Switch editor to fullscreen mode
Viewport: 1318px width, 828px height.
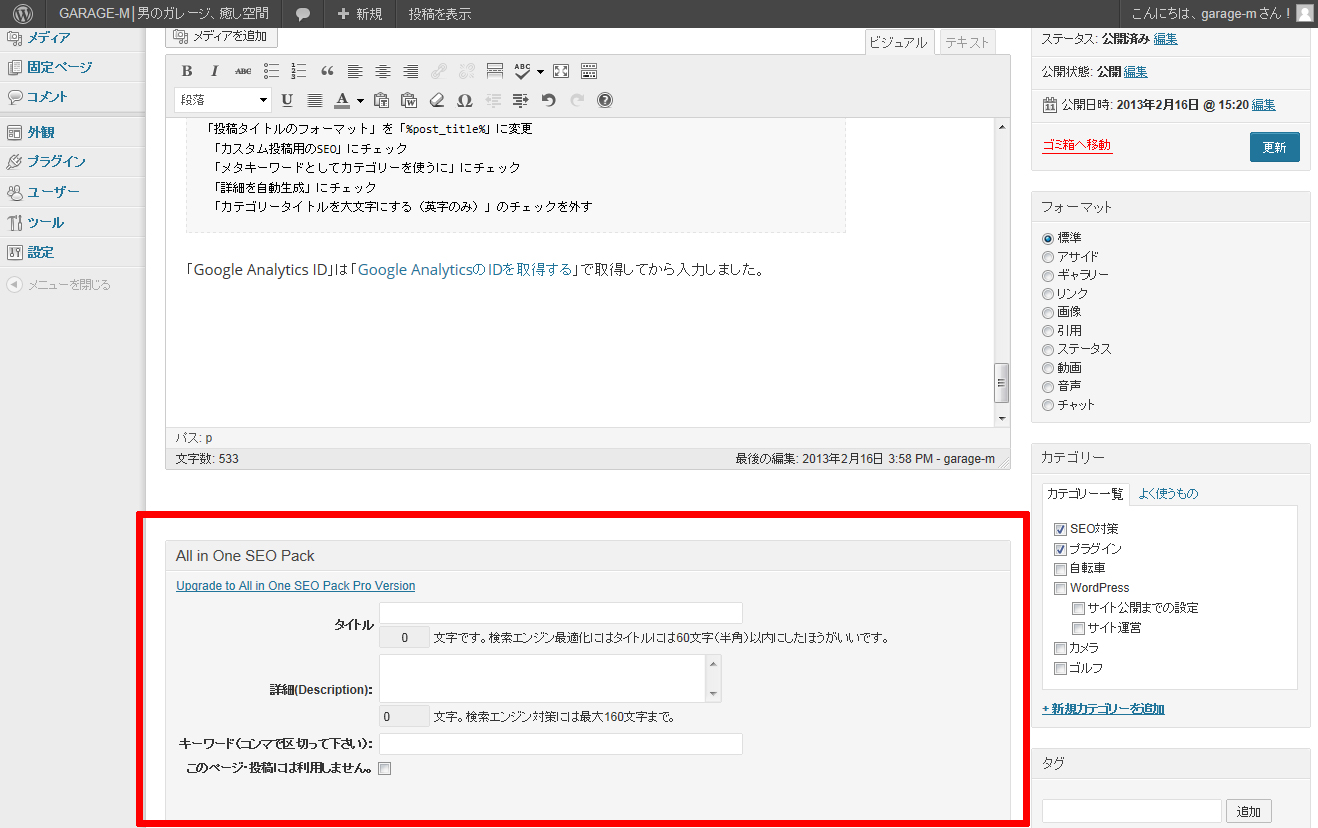click(561, 71)
